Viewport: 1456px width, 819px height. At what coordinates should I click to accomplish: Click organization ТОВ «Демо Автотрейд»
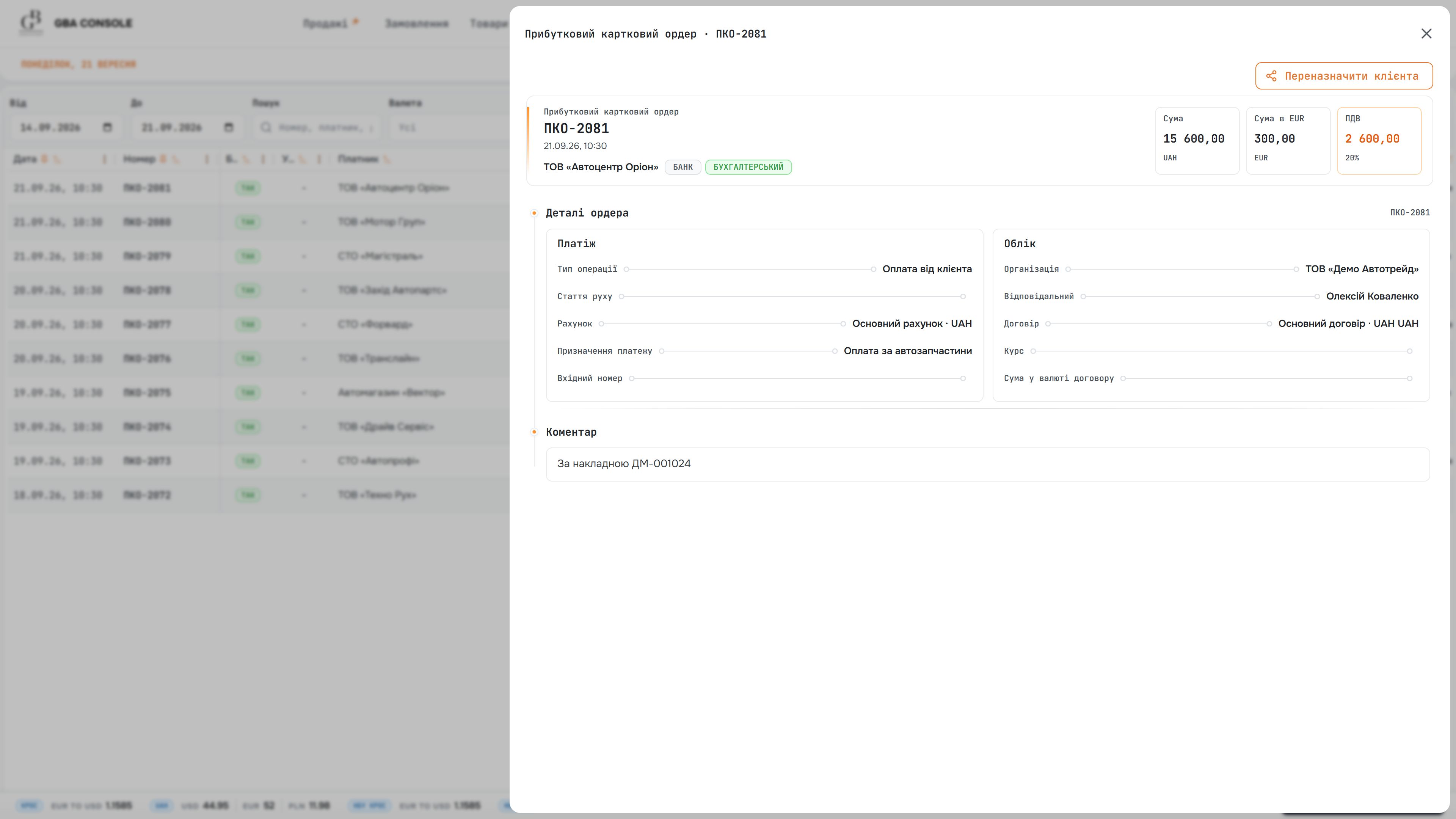tap(1362, 269)
